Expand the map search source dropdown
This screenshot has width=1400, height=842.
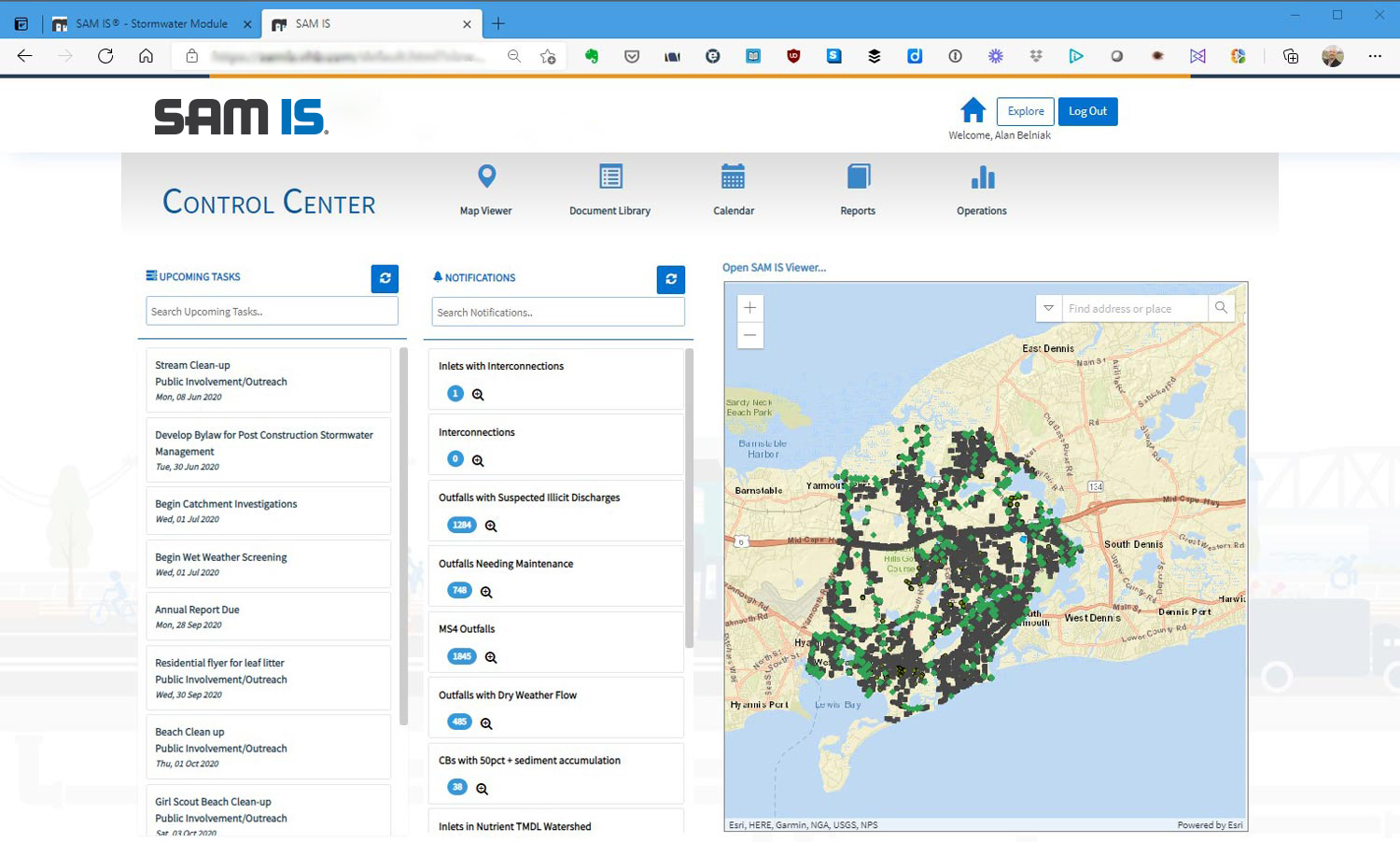click(1049, 309)
